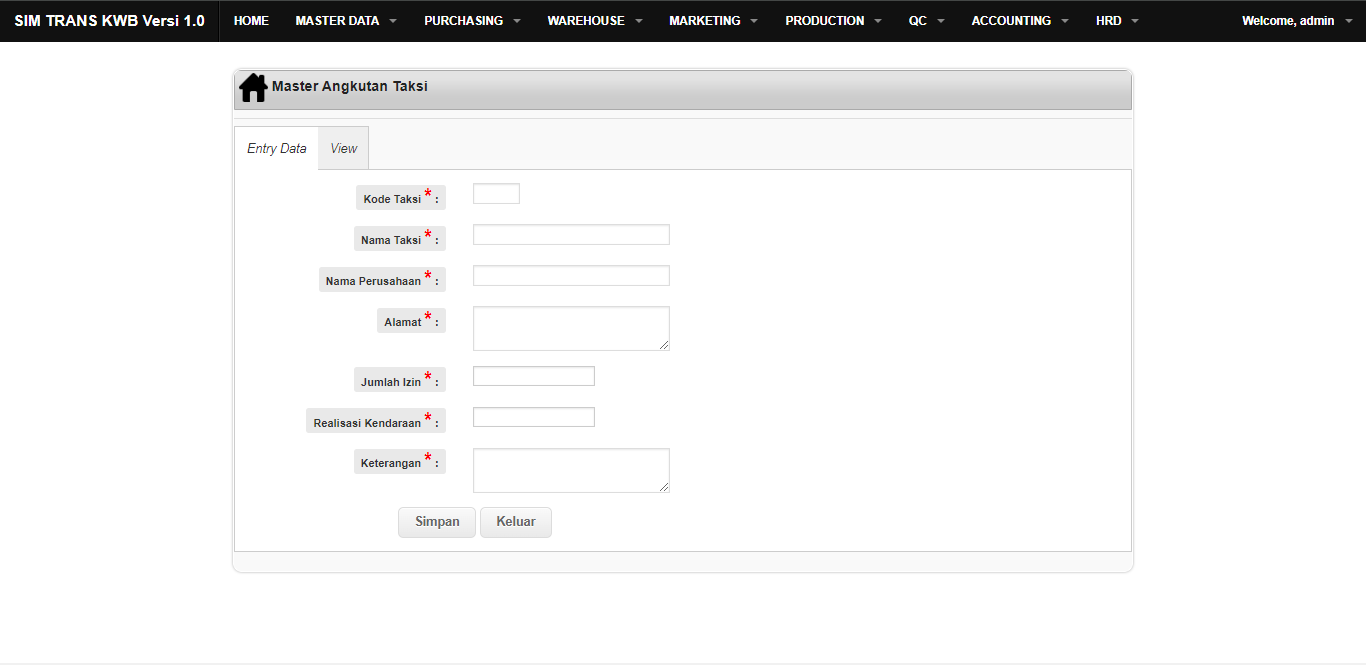Open the QC dropdown menu

tap(926, 21)
